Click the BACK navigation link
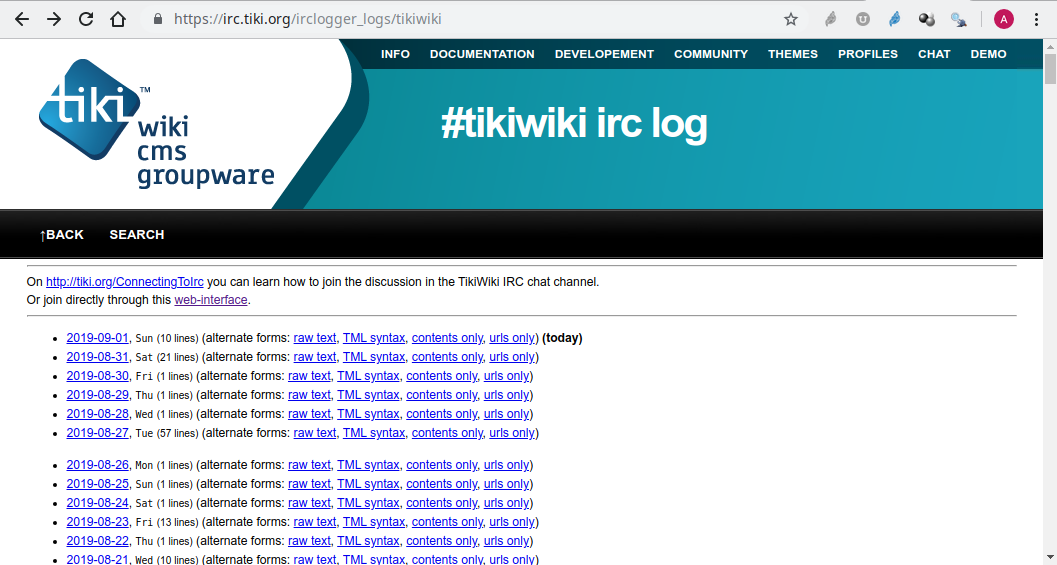The image size is (1057, 565). tap(61, 235)
